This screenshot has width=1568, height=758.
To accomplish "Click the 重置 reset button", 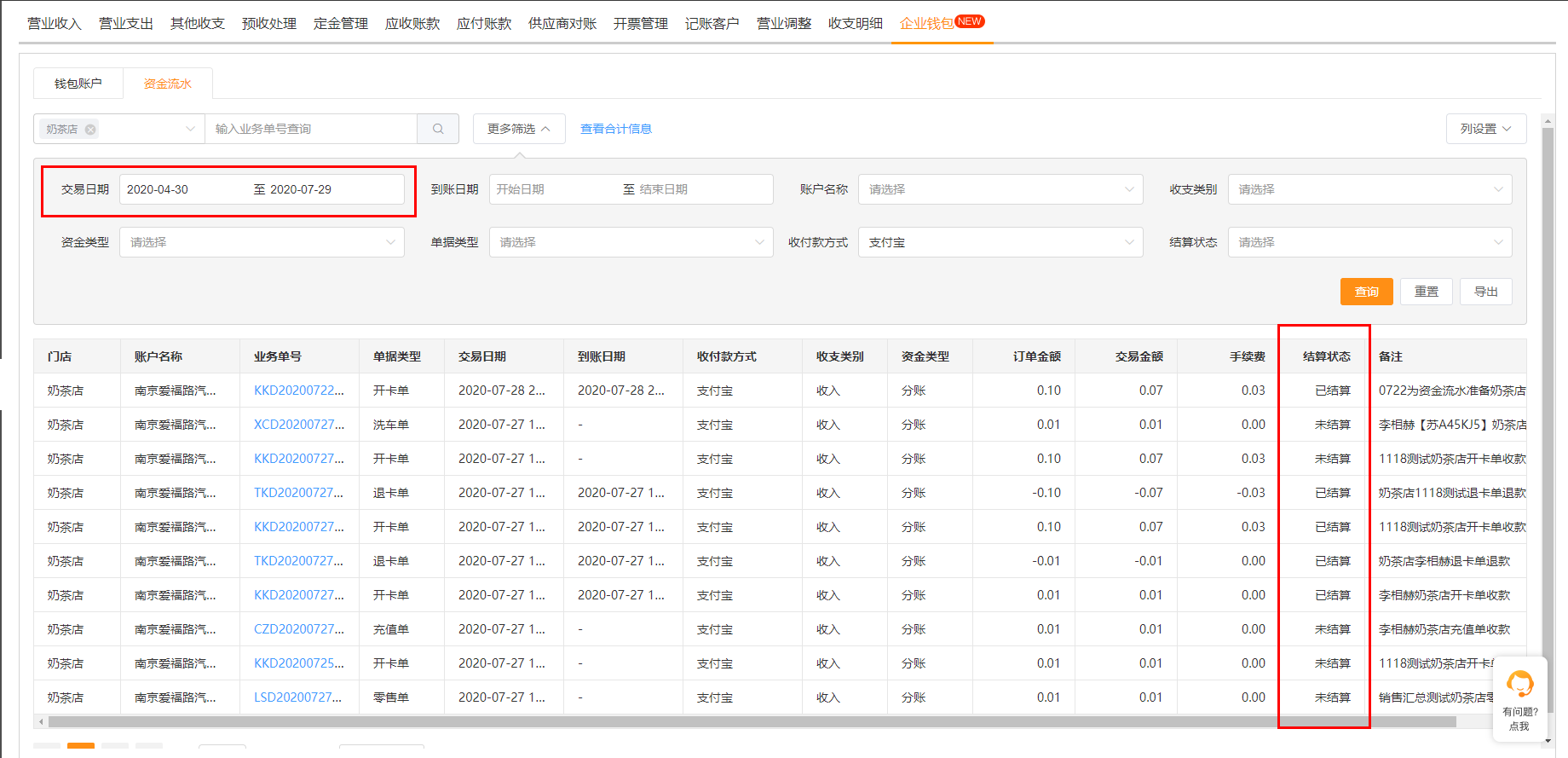I will pyautogui.click(x=1427, y=292).
